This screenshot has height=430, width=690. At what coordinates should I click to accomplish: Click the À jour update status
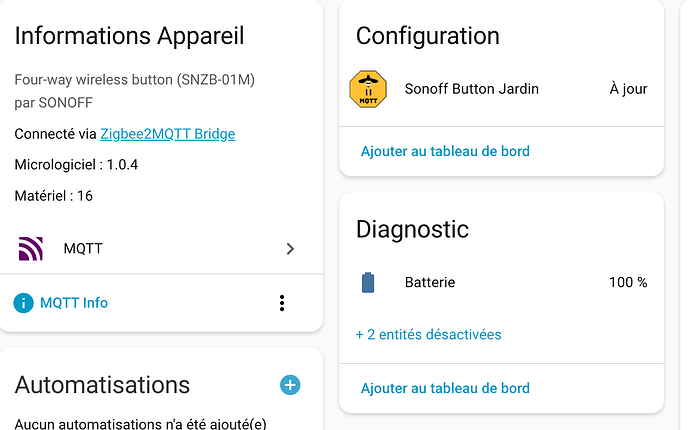coord(628,89)
